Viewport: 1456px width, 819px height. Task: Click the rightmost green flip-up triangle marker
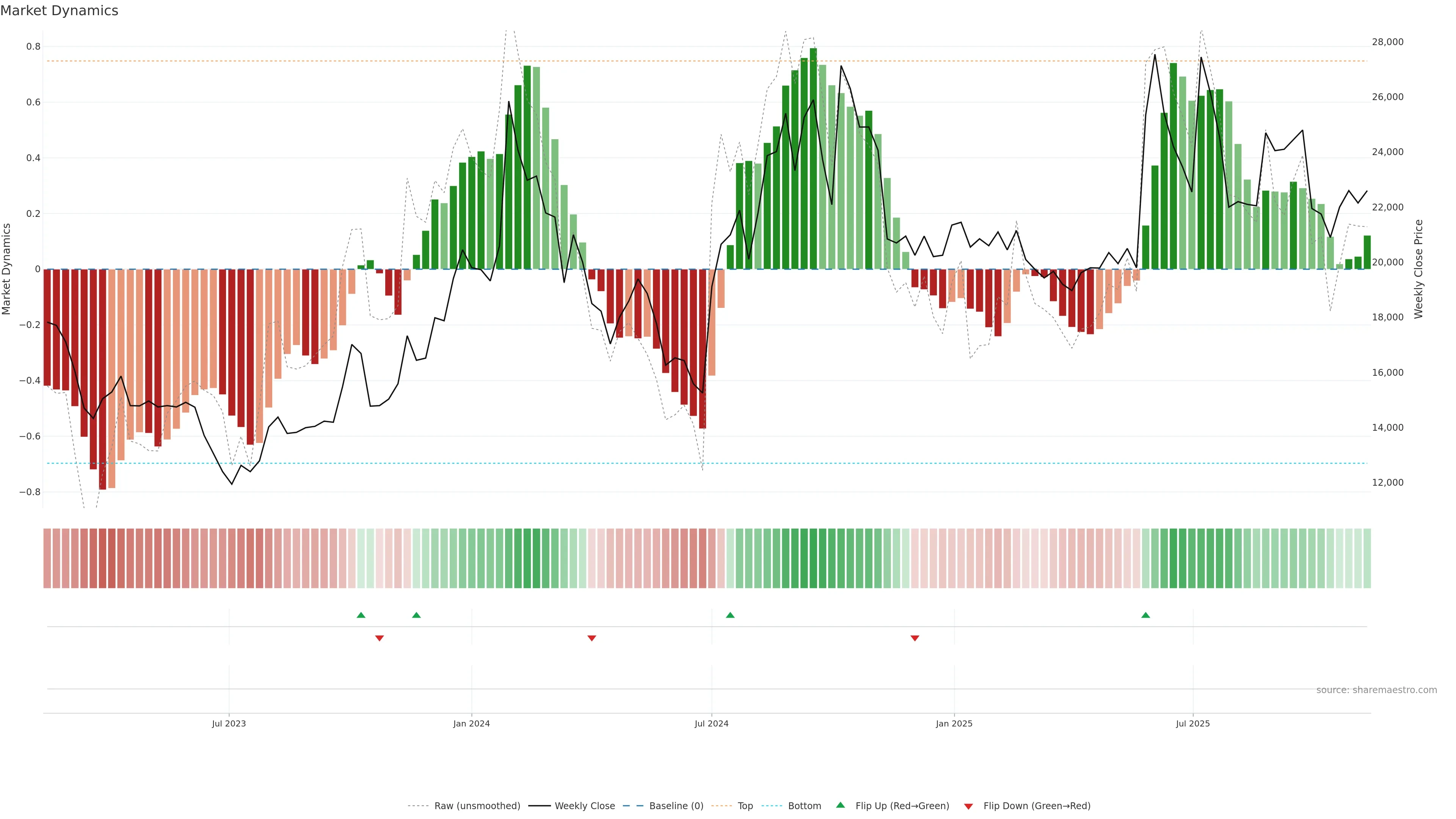(1146, 615)
